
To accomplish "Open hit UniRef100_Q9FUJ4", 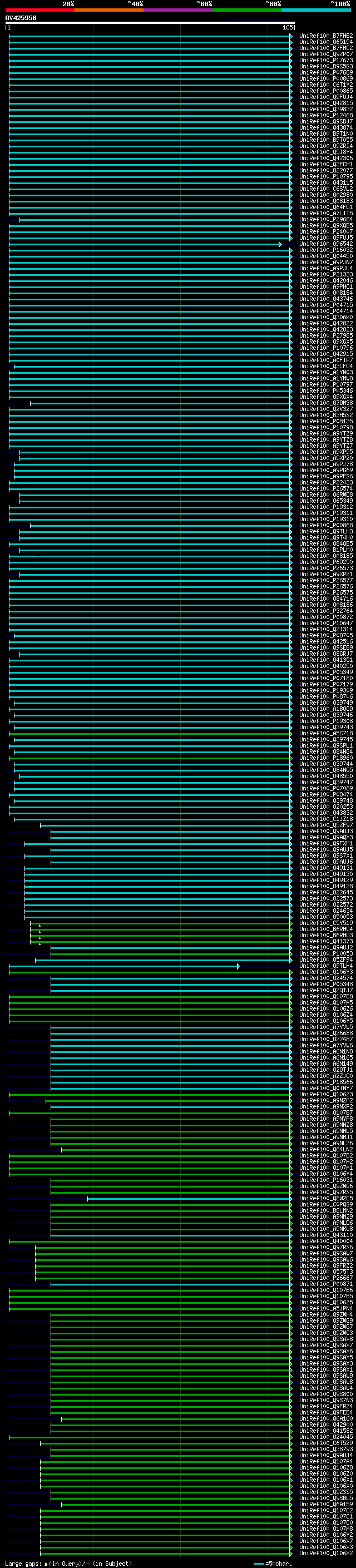I will pyautogui.click(x=325, y=97).
